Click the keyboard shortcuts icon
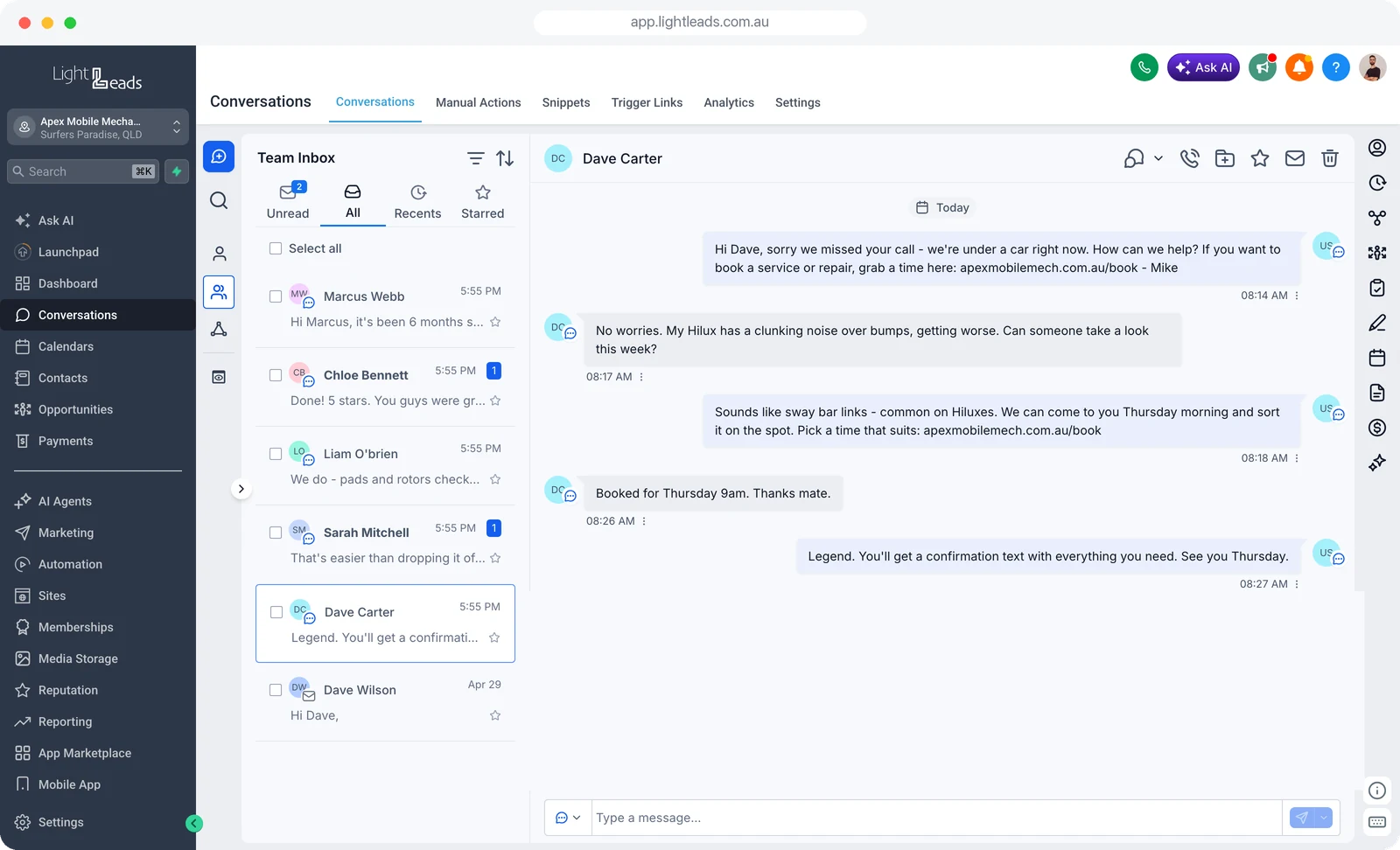1400x850 pixels. pyautogui.click(x=1377, y=822)
